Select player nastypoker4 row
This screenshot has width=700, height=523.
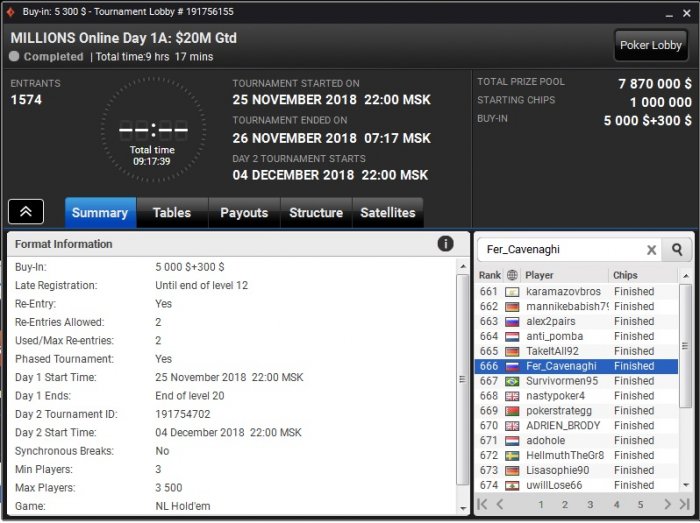[577, 396]
